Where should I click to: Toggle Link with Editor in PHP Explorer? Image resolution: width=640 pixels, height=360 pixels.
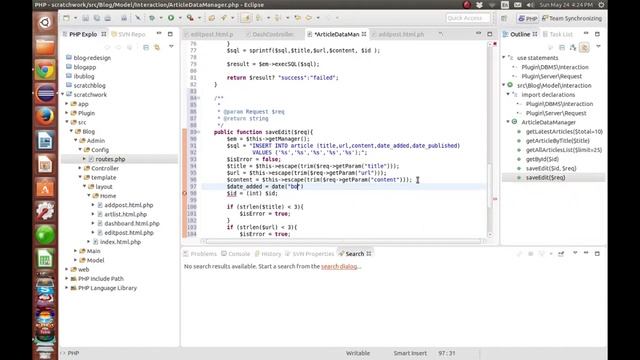[x=157, y=47]
